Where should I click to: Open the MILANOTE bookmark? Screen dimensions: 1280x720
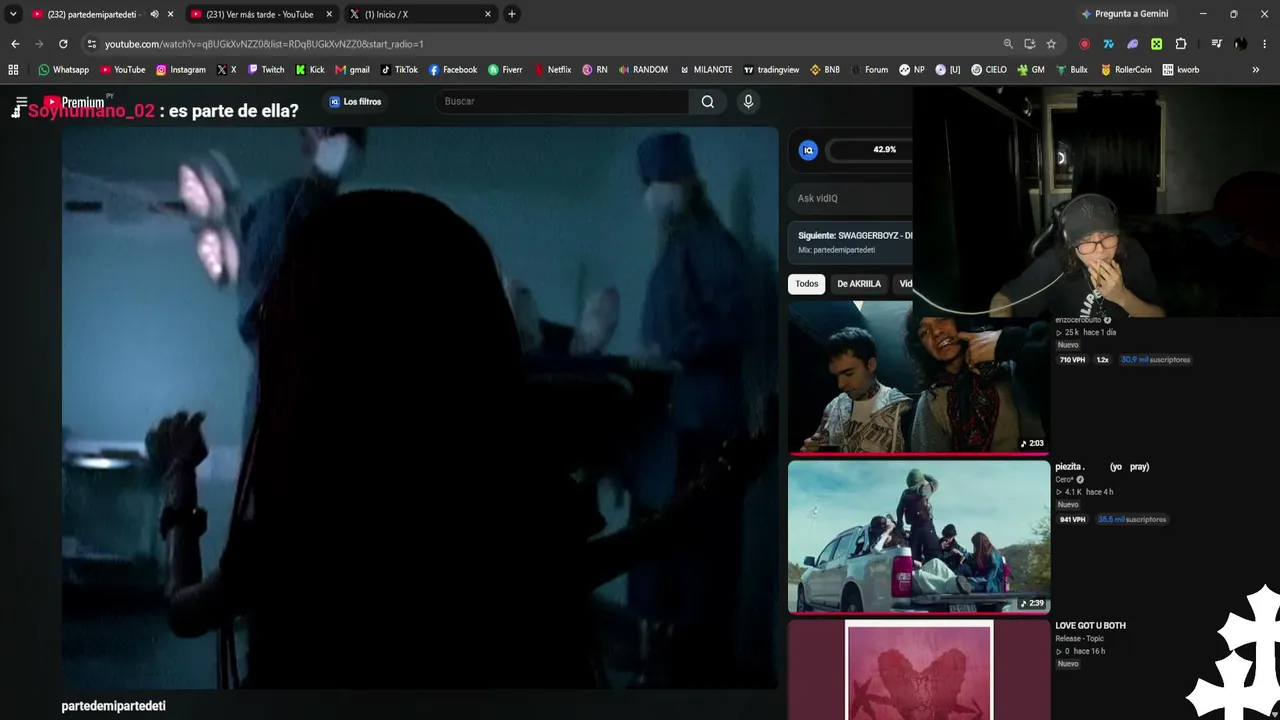click(x=706, y=70)
